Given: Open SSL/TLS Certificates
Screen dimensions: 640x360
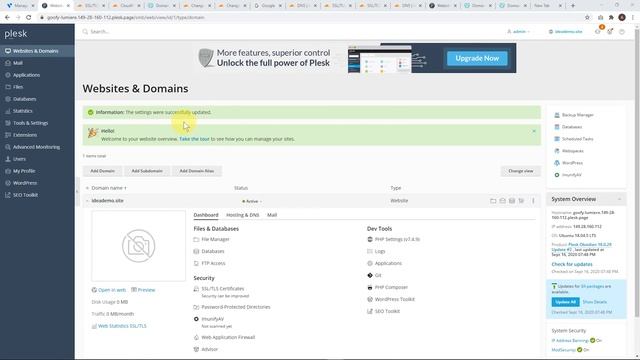Looking at the screenshot, I should pos(222,289).
